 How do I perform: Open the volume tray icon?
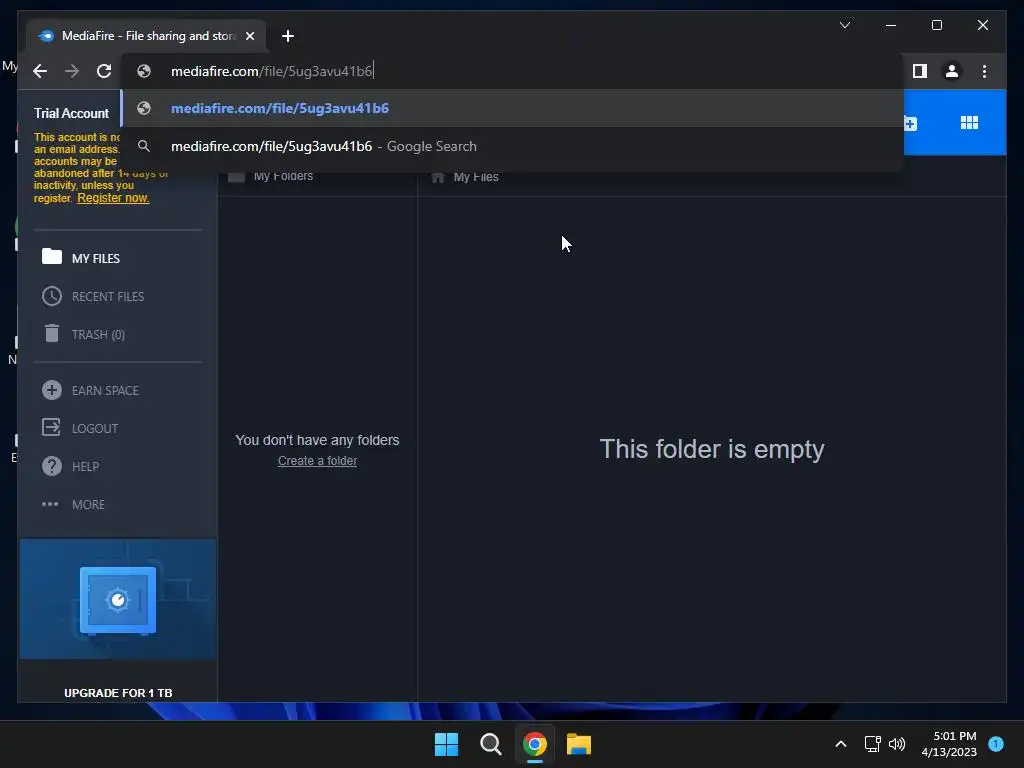tap(897, 744)
